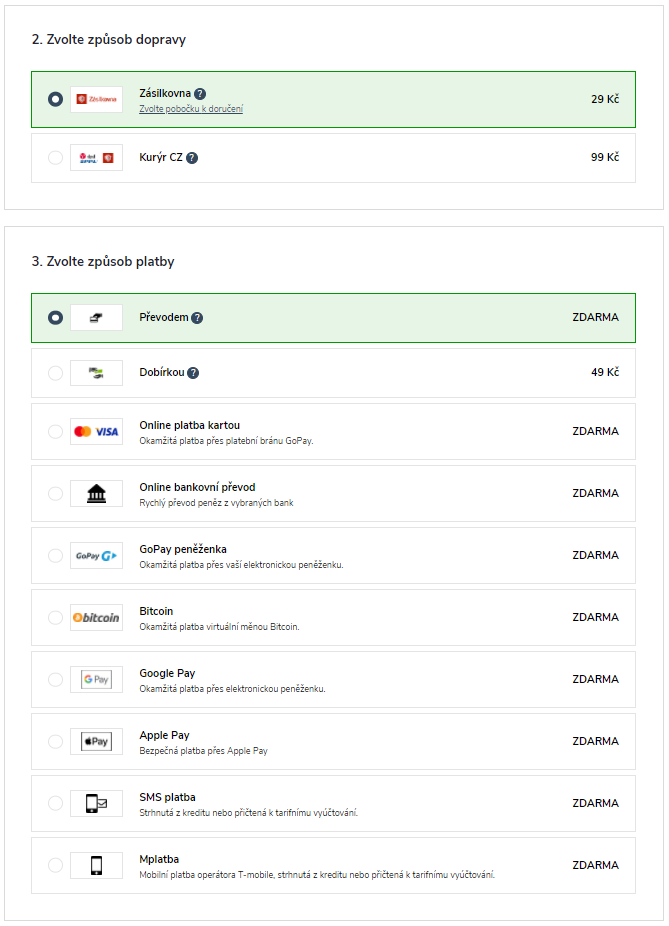Screen dimensions: 669x926
Task: Click the Zásilkovna logo icon
Action: coord(96,99)
